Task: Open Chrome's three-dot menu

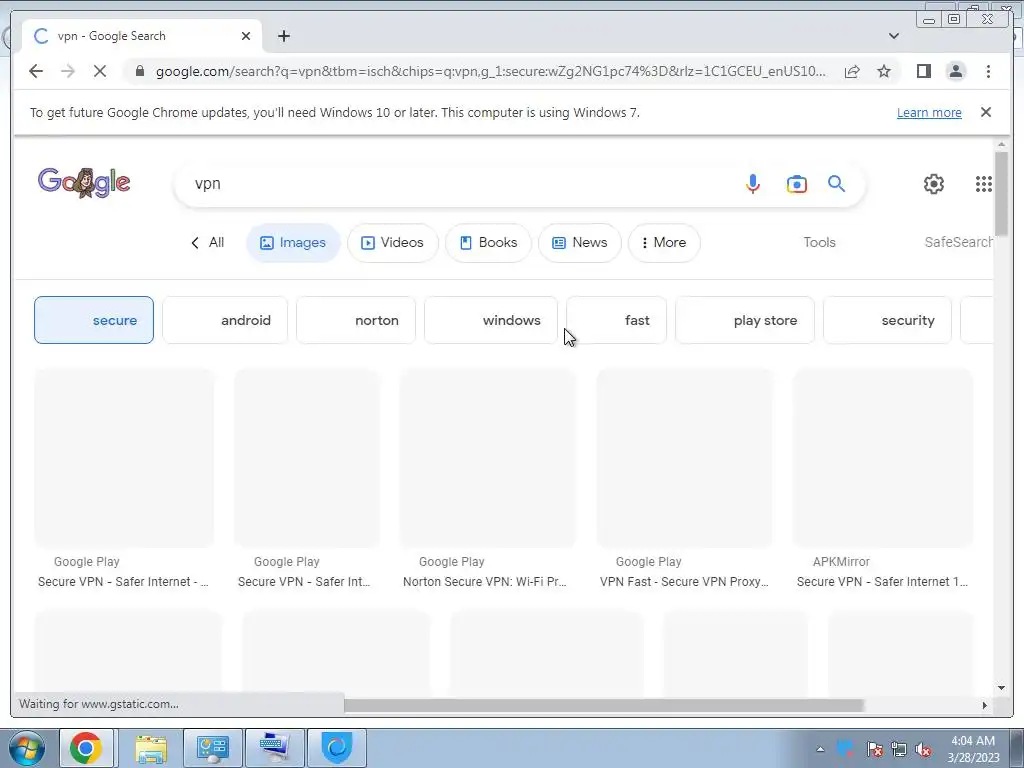Action: coord(988,71)
